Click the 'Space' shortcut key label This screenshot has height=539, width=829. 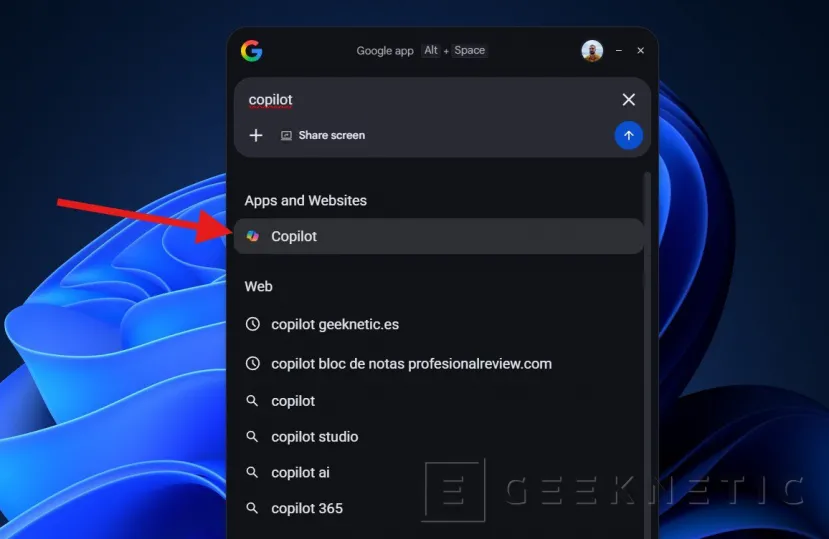tap(469, 50)
